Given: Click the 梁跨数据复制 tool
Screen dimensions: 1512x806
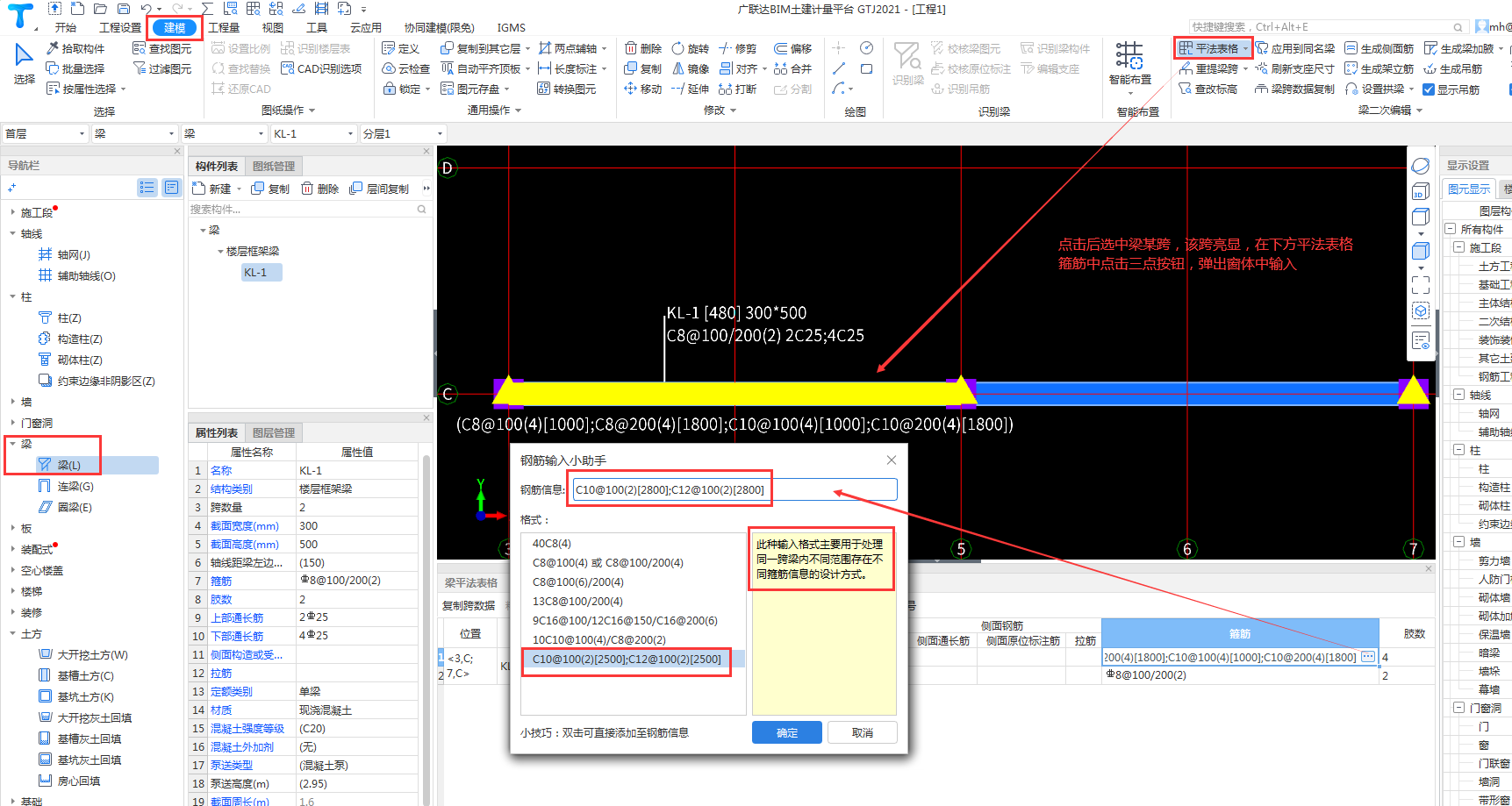Looking at the screenshot, I should click(1295, 89).
